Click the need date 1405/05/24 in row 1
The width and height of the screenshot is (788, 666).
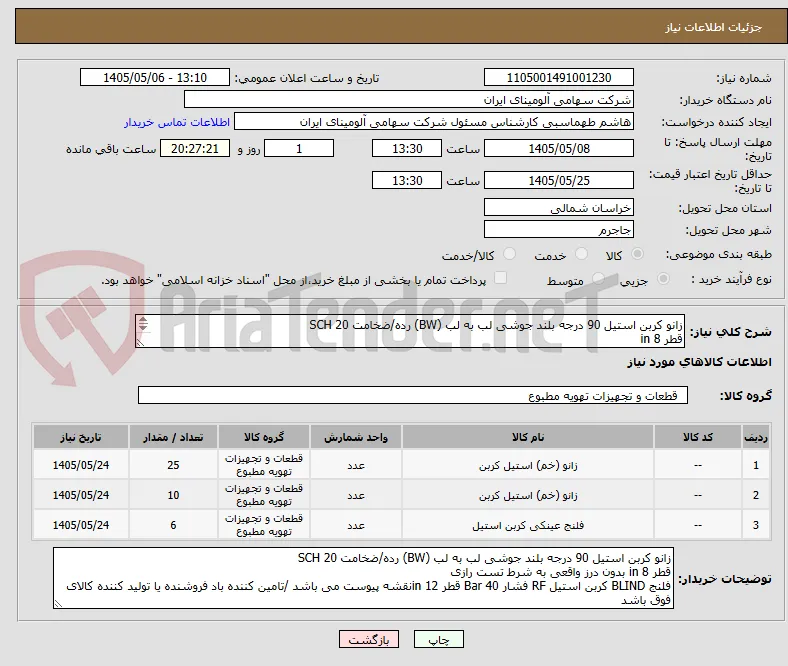[x=81, y=465]
